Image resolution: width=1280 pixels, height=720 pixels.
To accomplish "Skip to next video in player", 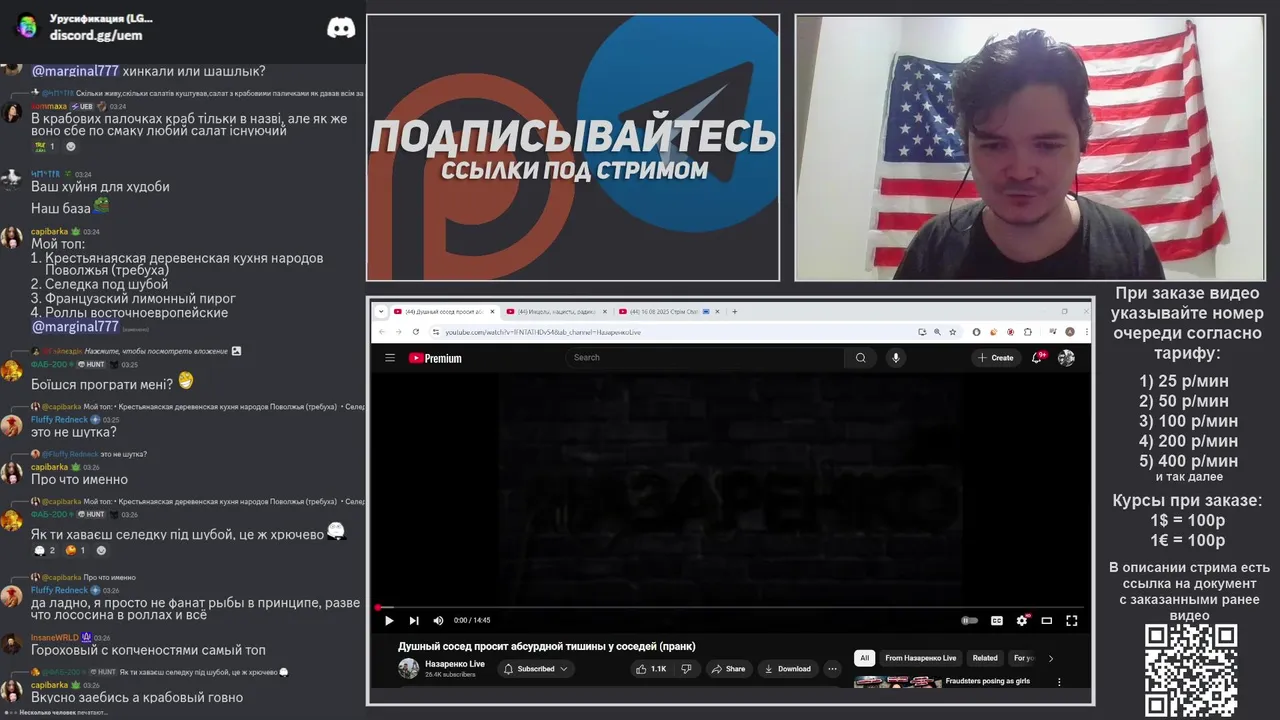I will coord(414,621).
